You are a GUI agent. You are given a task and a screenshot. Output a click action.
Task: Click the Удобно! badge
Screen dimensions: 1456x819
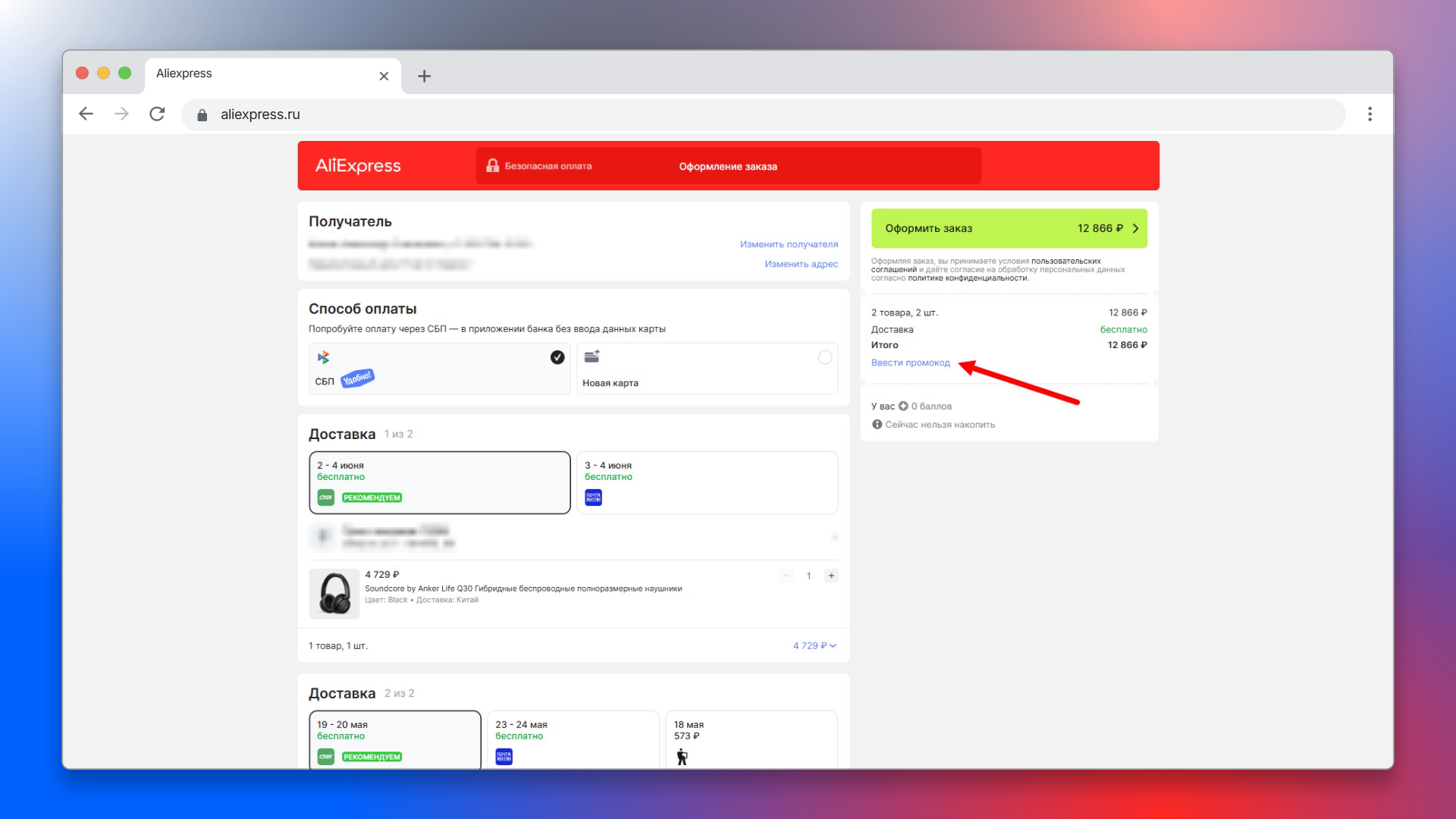(x=357, y=378)
